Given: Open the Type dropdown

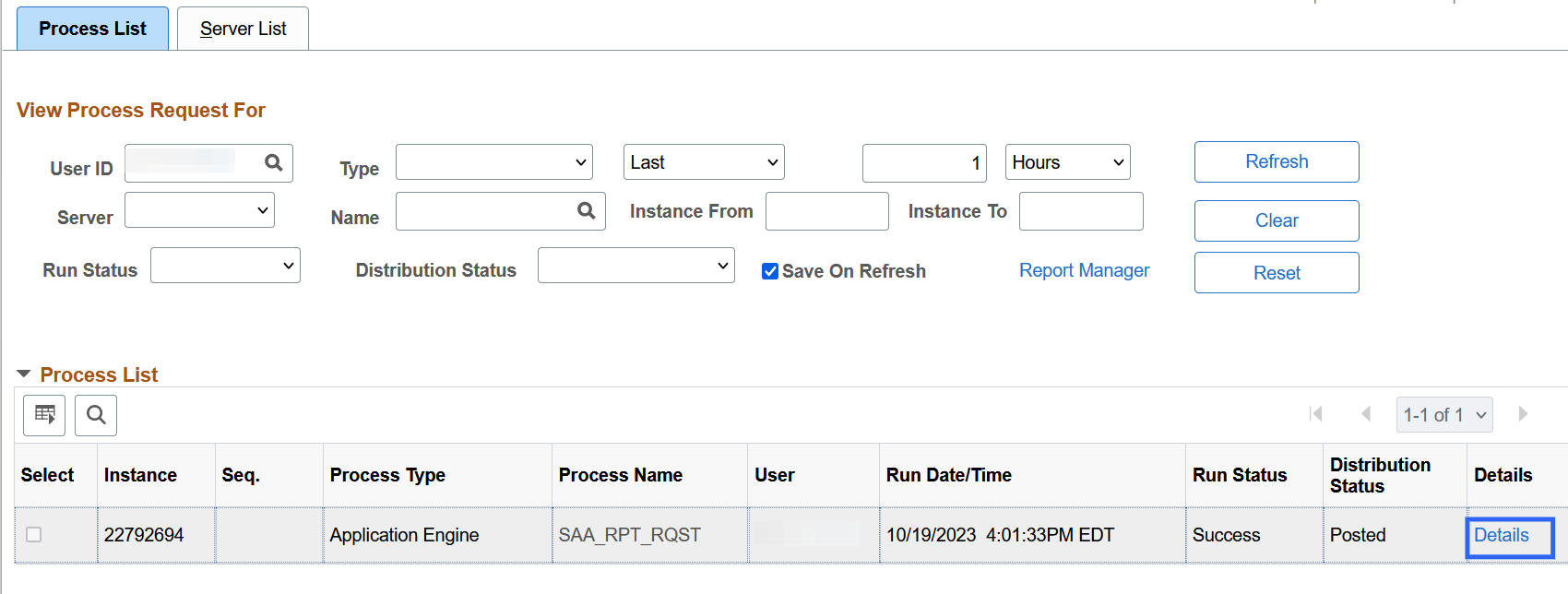Looking at the screenshot, I should click(x=493, y=162).
